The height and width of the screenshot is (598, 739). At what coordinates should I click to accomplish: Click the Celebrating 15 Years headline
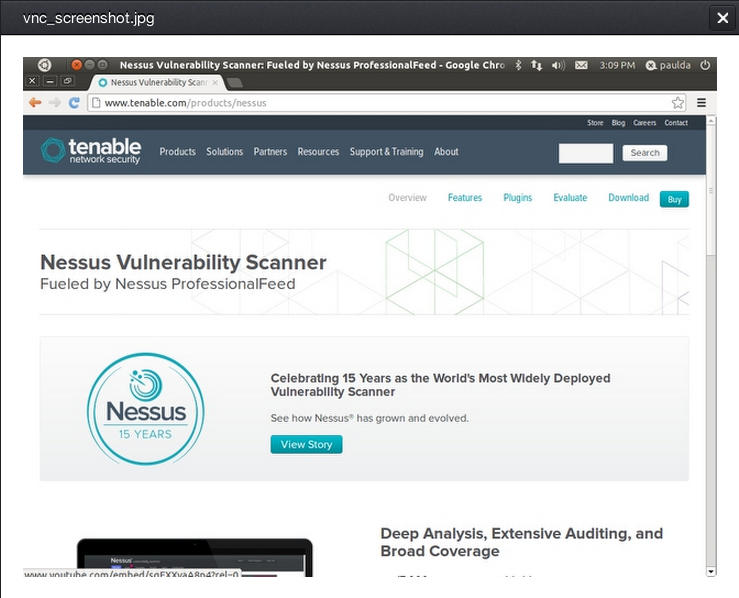tap(440, 385)
